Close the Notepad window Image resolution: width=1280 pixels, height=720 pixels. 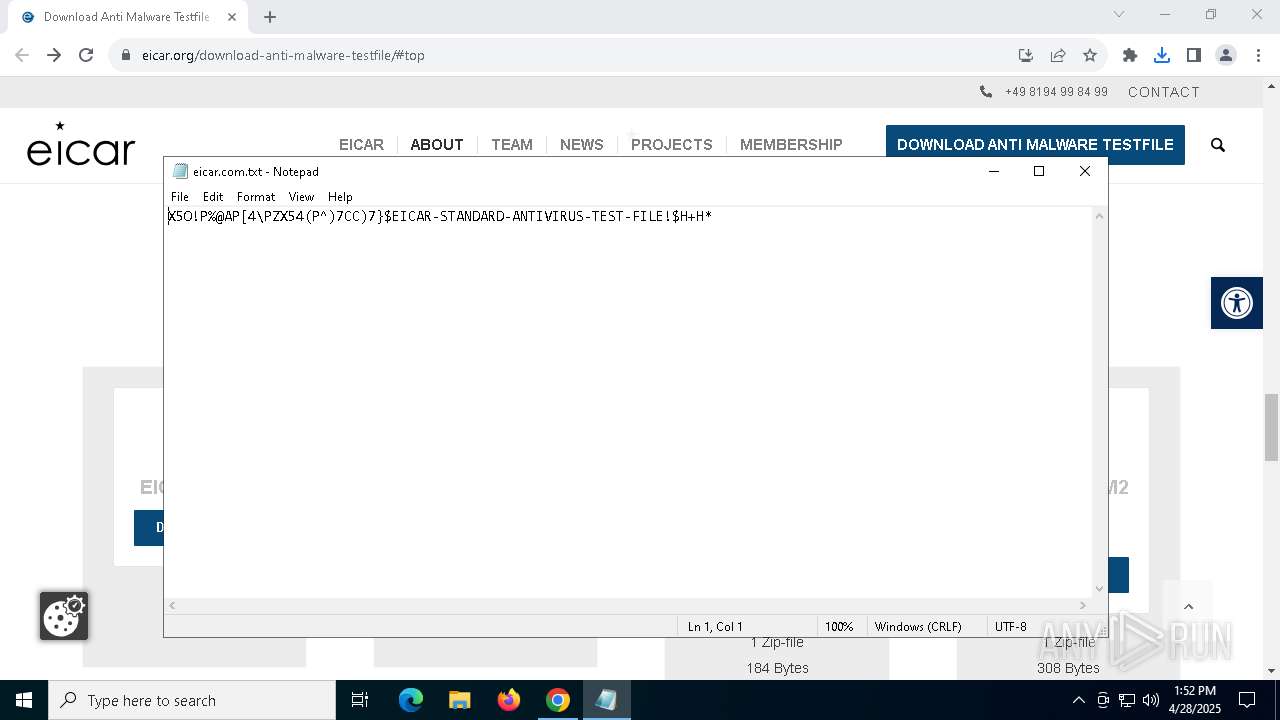[x=1085, y=171]
